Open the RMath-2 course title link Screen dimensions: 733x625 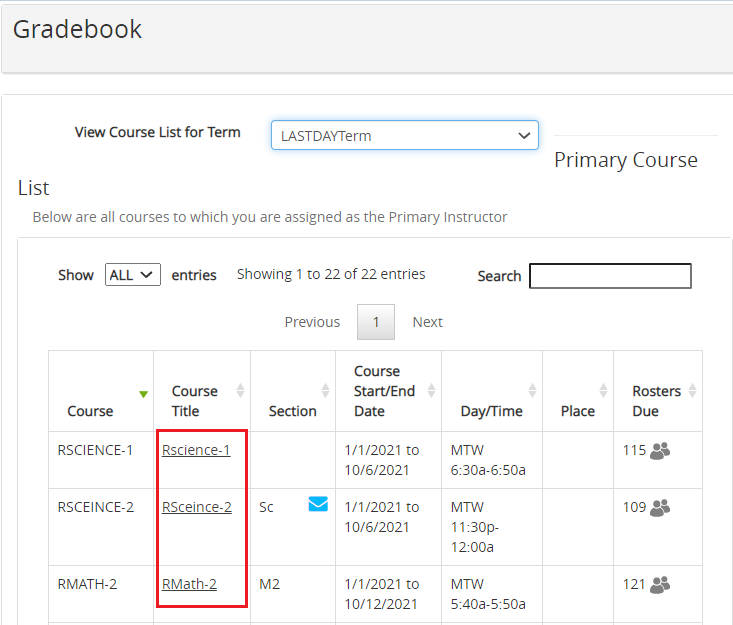[189, 584]
